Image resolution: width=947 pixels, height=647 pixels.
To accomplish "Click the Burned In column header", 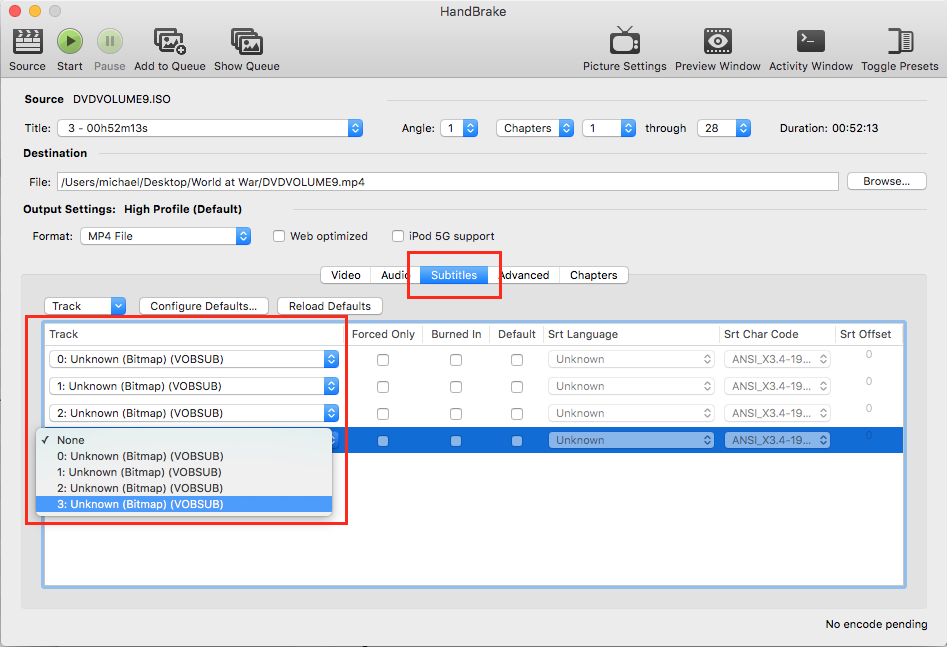I will coord(456,334).
